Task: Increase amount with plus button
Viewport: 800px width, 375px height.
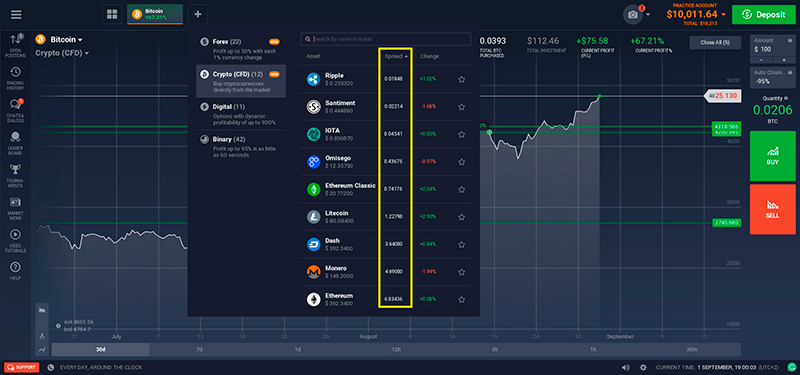Action: click(x=784, y=60)
